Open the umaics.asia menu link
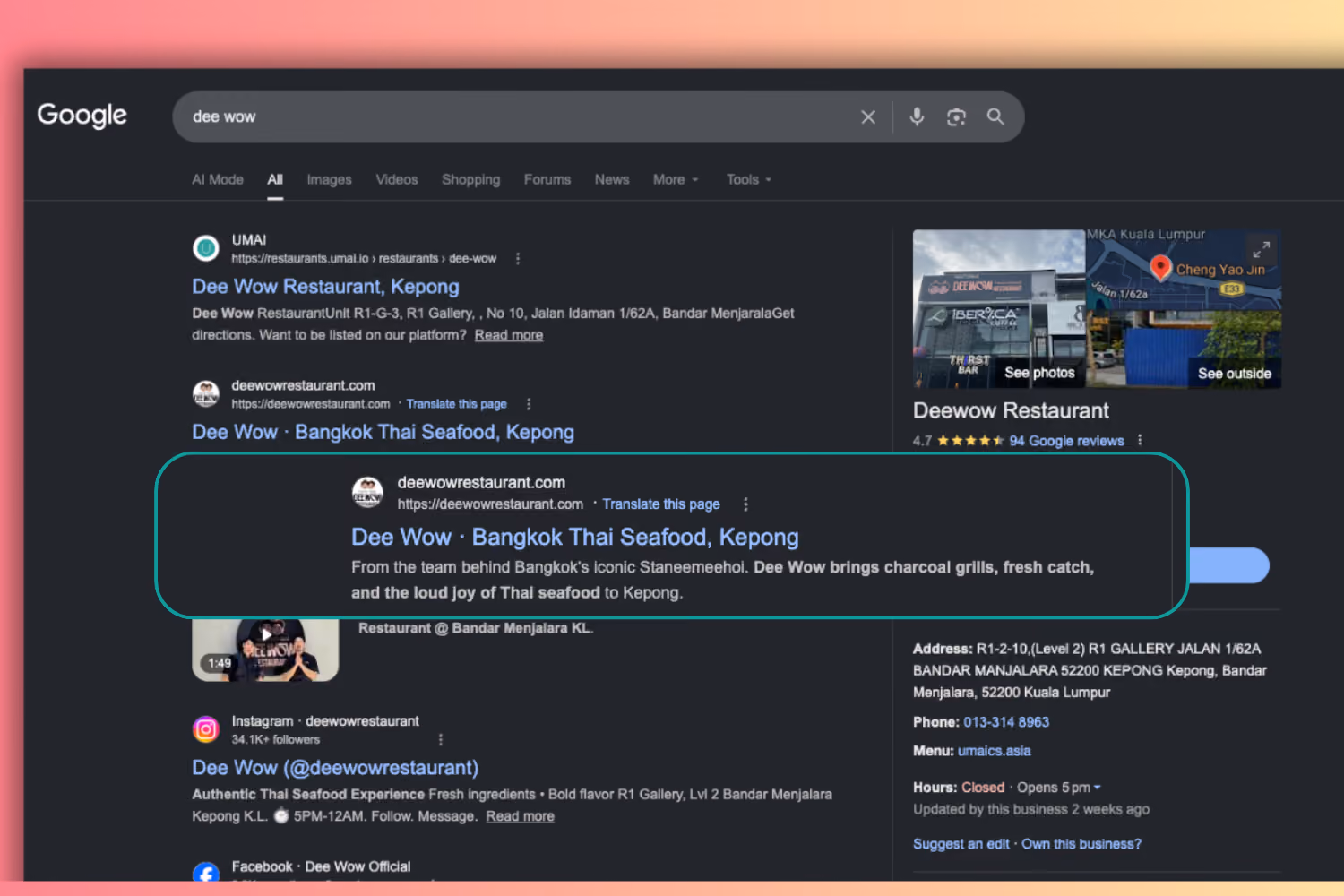Screen dimensions: 1344x896 pos(995,751)
